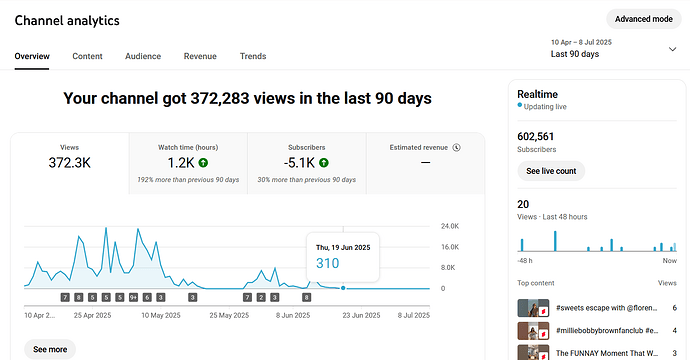Switch to the Content tab
Screen dimensions: 690x360
point(87,56)
